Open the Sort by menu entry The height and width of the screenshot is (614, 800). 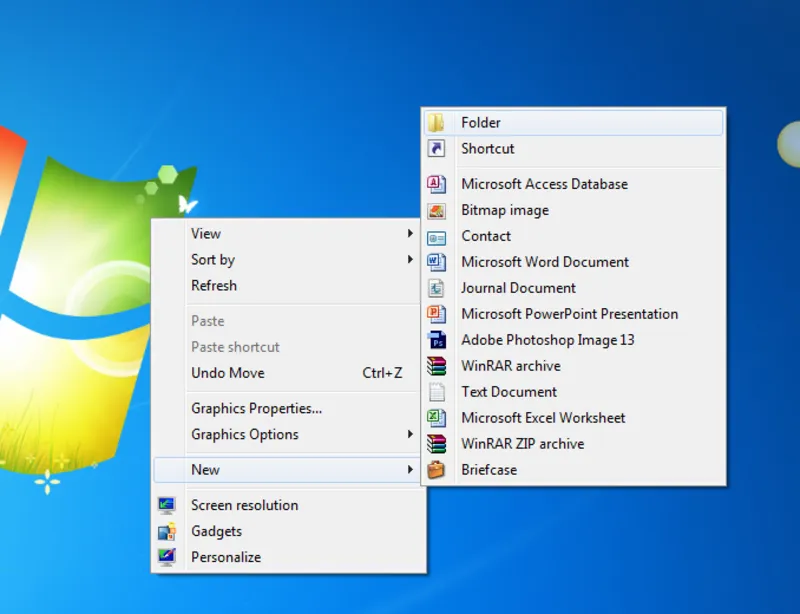point(288,260)
